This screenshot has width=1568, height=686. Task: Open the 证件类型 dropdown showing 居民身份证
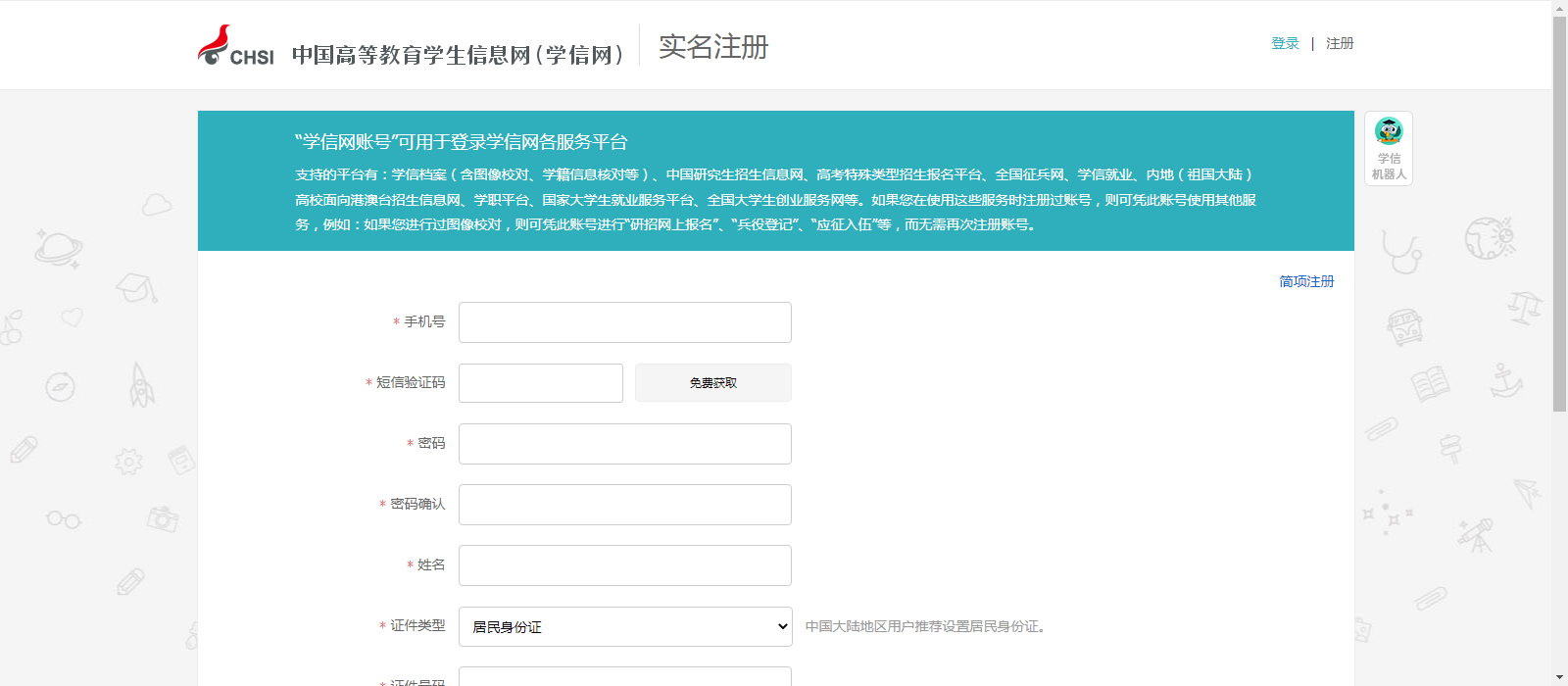[x=625, y=626]
